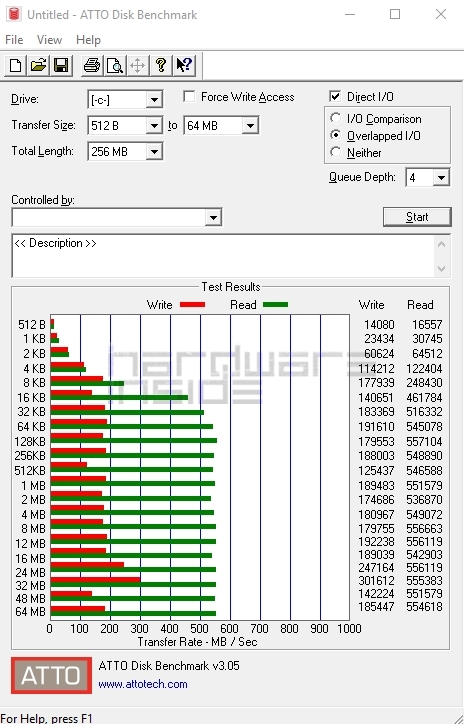Click the Start button

pyautogui.click(x=417, y=217)
